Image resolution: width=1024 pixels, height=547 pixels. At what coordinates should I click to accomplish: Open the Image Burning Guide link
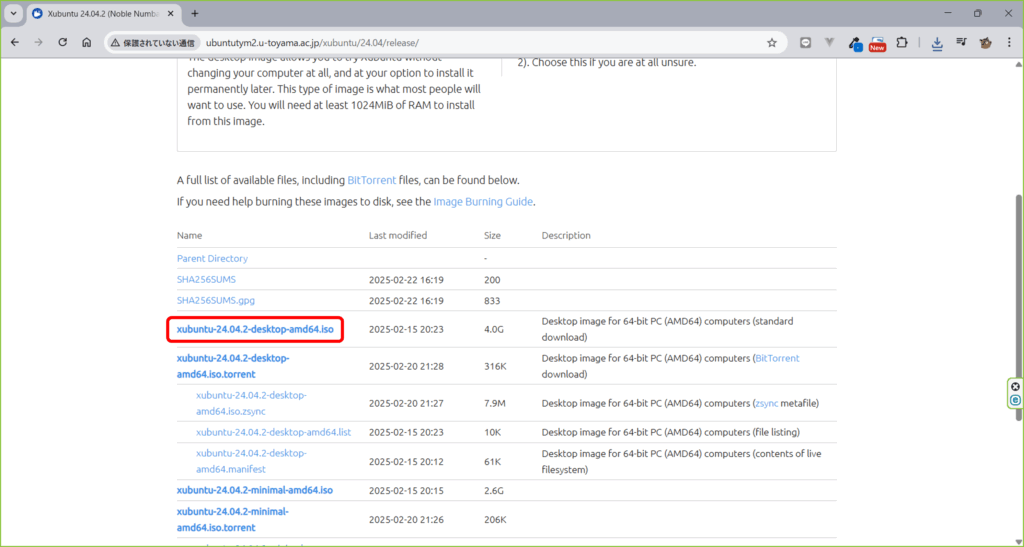point(483,202)
